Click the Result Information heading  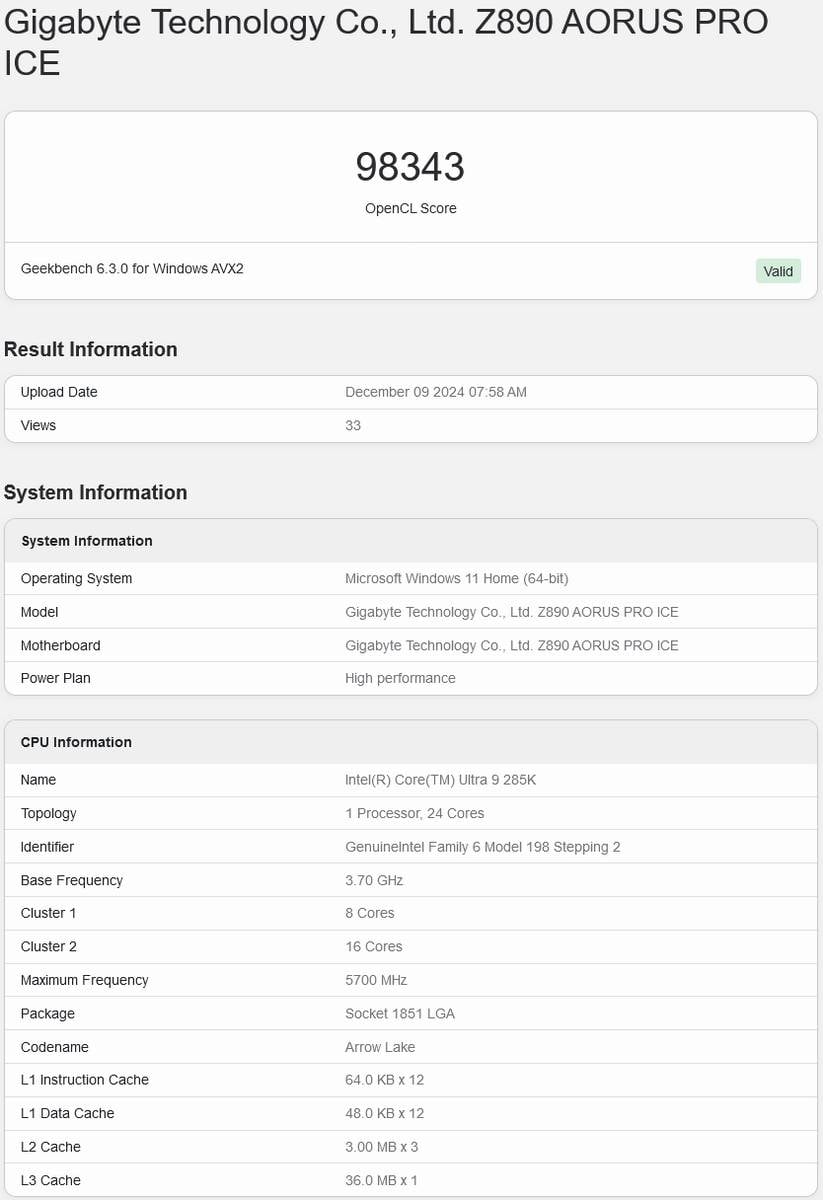click(x=90, y=349)
